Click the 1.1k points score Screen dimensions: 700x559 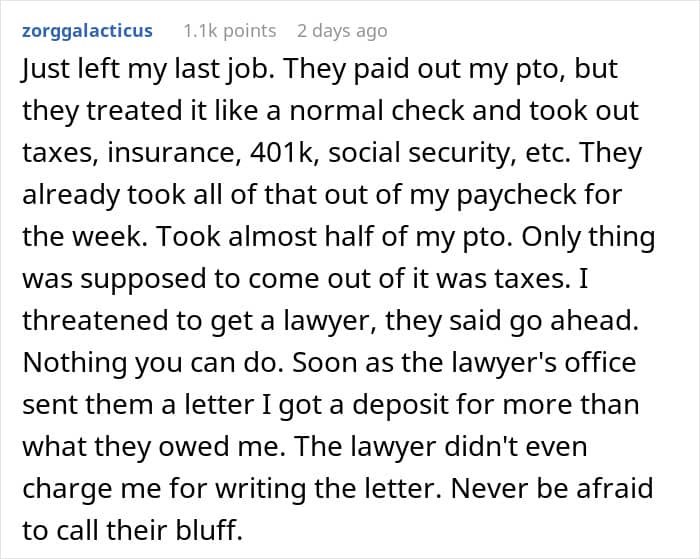point(229,30)
